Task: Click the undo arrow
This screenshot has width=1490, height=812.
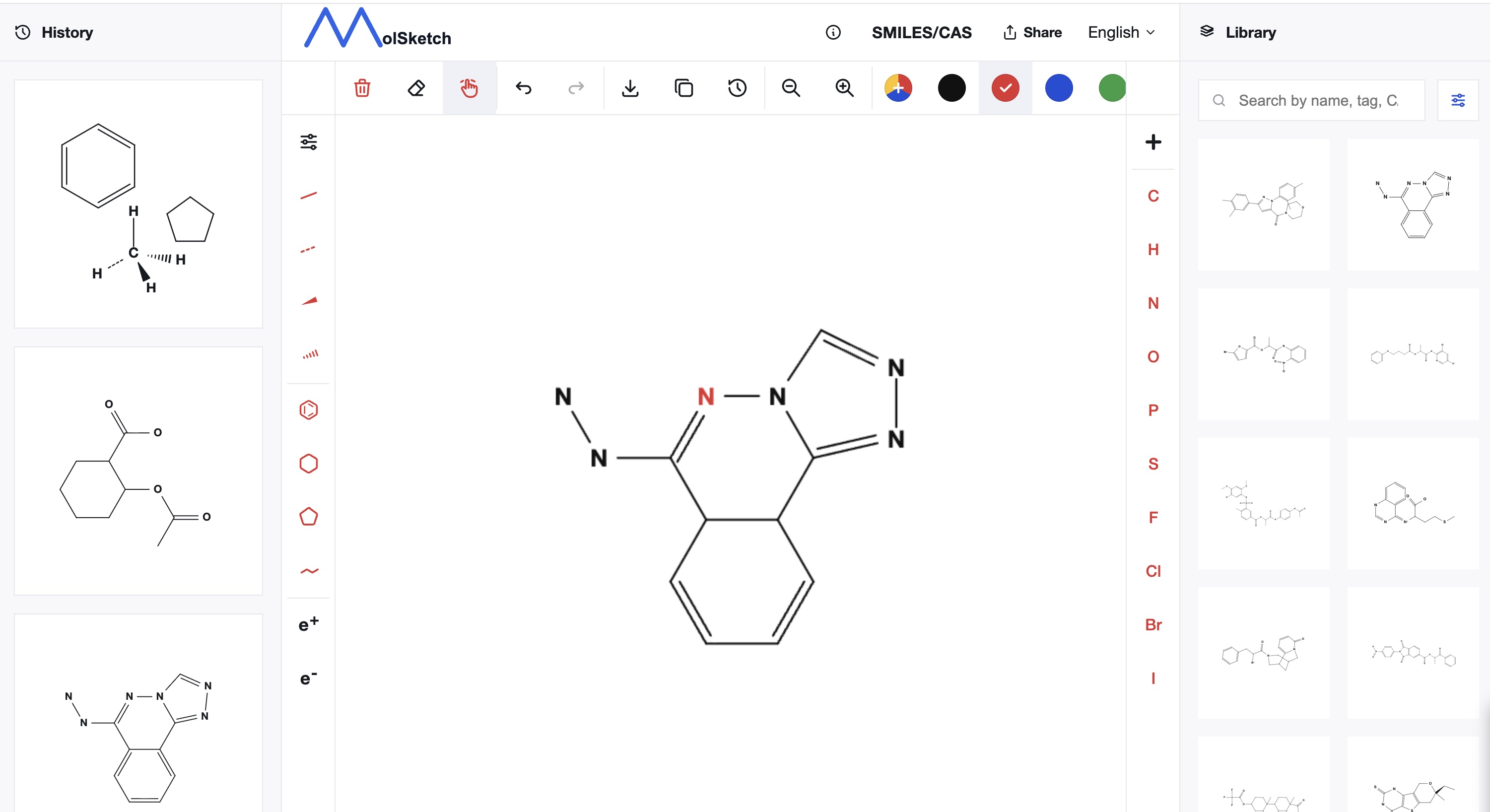Action: (523, 88)
